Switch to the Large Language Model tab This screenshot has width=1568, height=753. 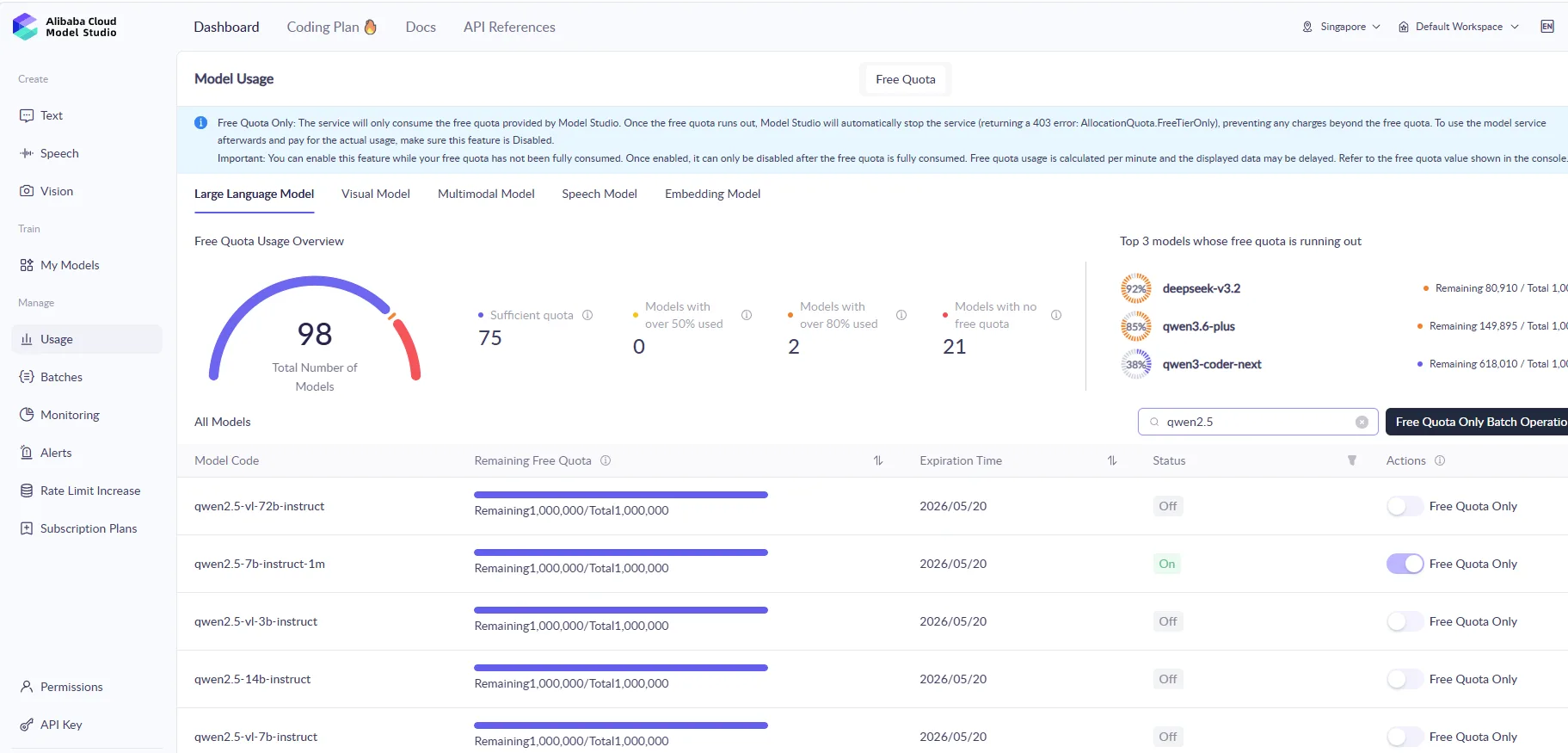[x=254, y=194]
